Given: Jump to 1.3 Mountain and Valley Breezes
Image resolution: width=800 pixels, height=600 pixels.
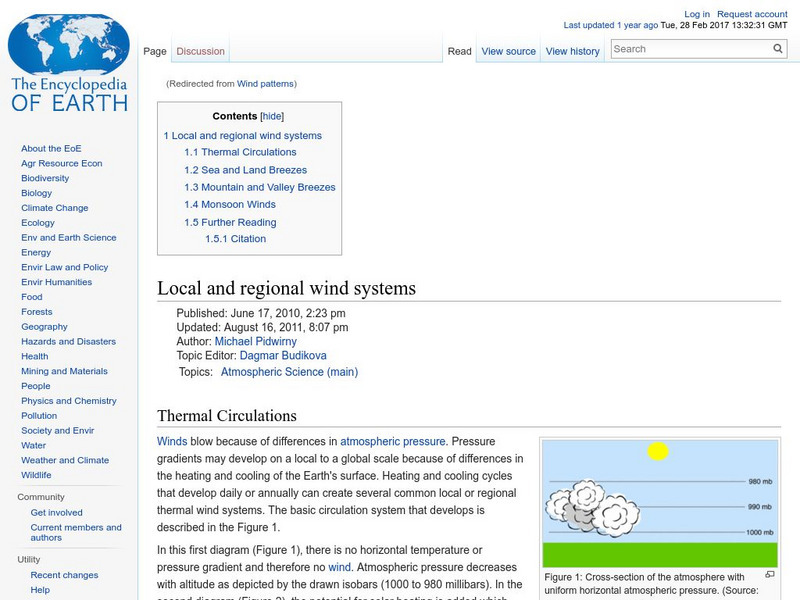Looking at the screenshot, I should [260, 187].
